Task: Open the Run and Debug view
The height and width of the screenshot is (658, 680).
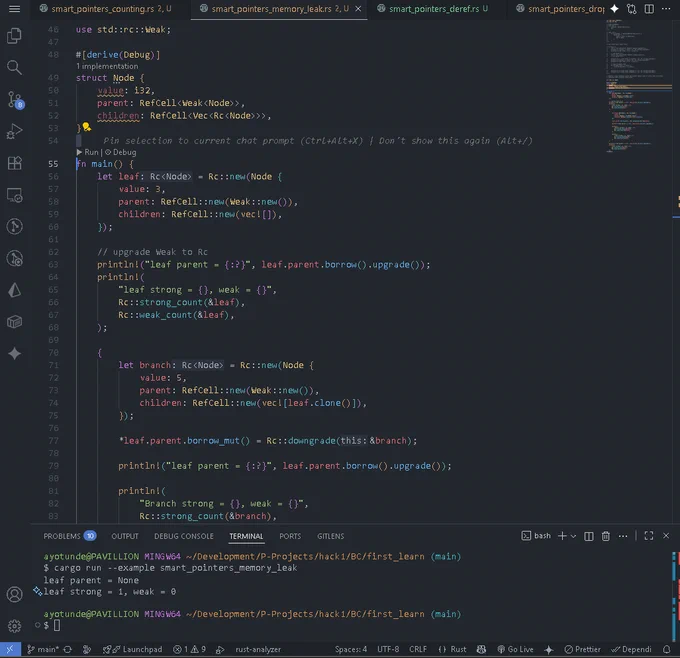Action: click(x=14, y=131)
